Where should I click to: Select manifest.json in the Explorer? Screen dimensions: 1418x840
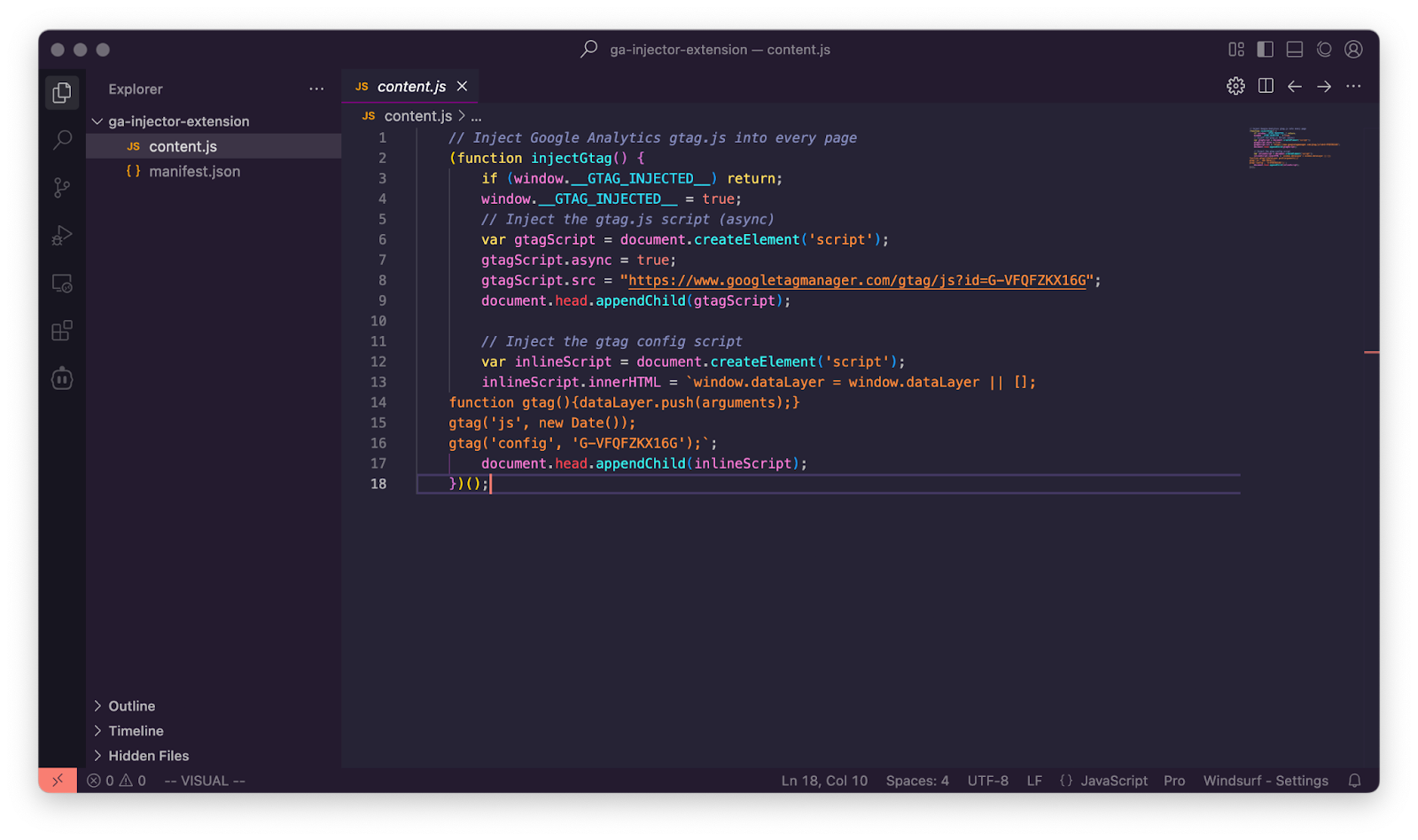click(193, 171)
